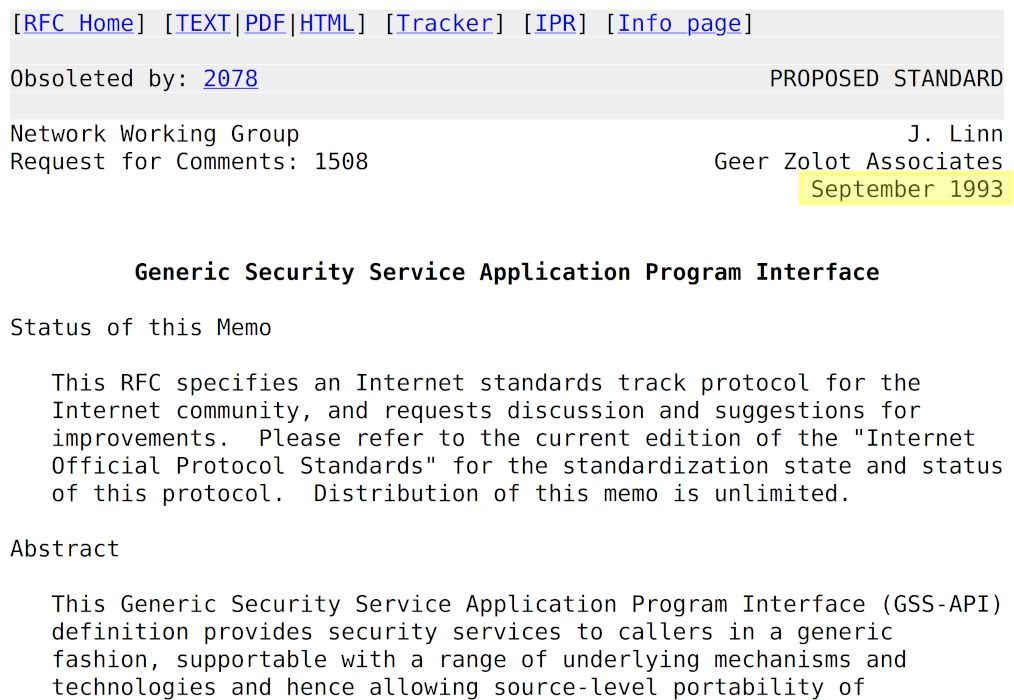Click the GSS-API abstract paragraph
The height and width of the screenshot is (700, 1014).
(500, 645)
